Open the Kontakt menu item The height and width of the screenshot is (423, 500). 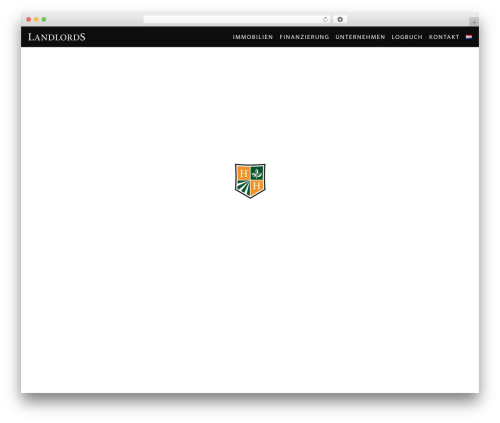point(444,37)
